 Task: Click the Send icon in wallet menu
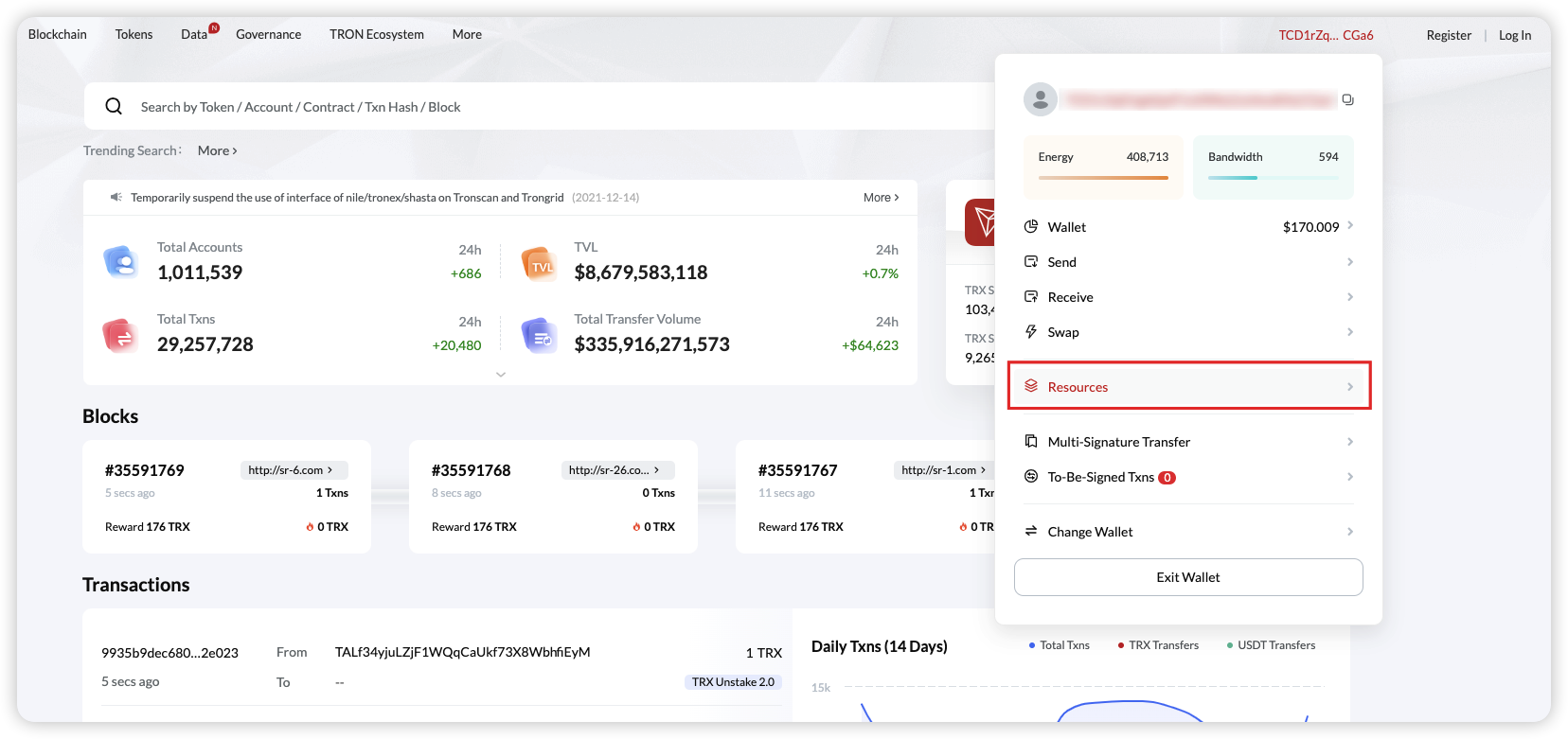pos(1031,261)
